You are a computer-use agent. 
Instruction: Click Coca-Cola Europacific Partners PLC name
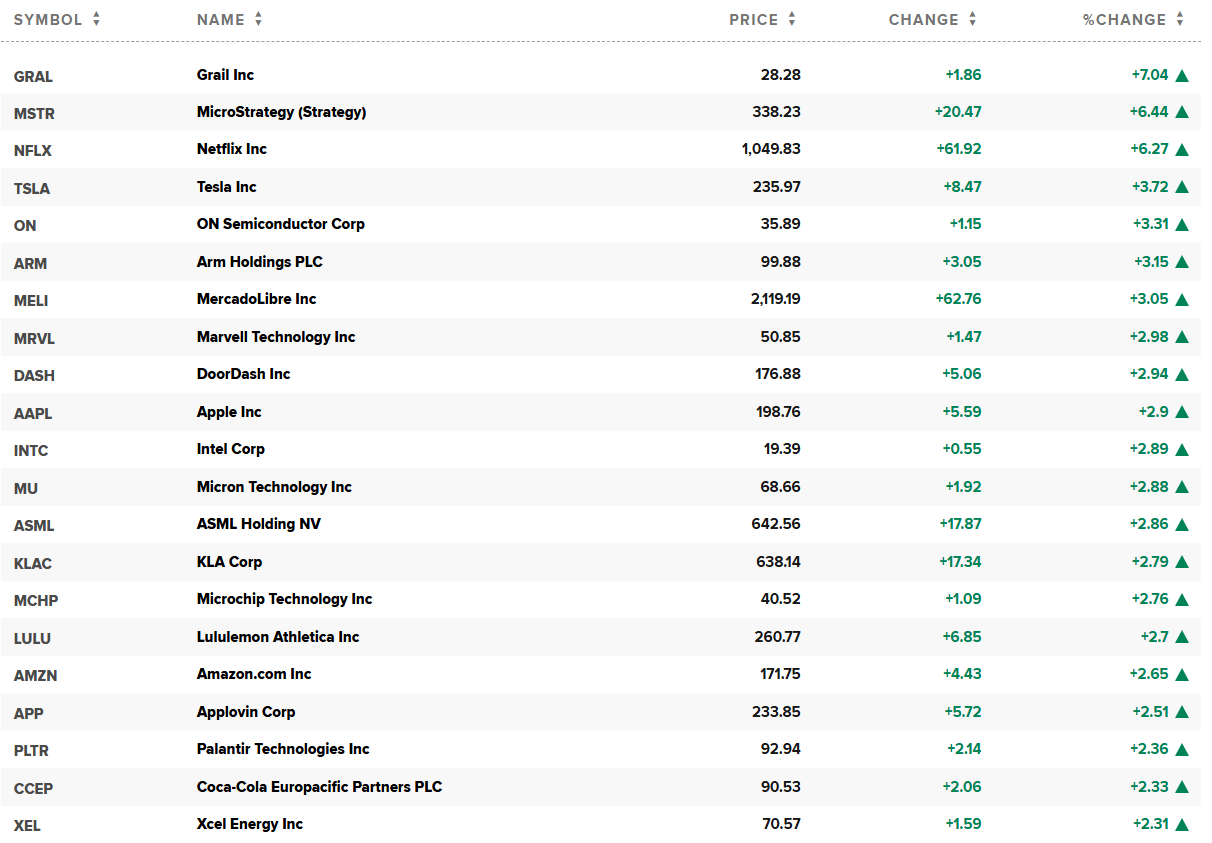tap(319, 787)
